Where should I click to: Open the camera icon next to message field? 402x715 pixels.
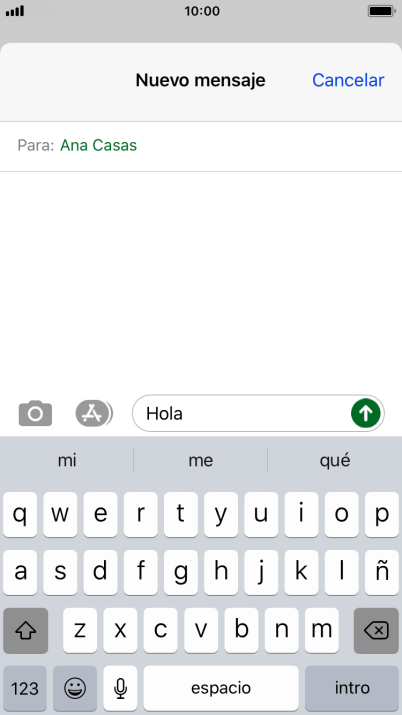pos(35,414)
